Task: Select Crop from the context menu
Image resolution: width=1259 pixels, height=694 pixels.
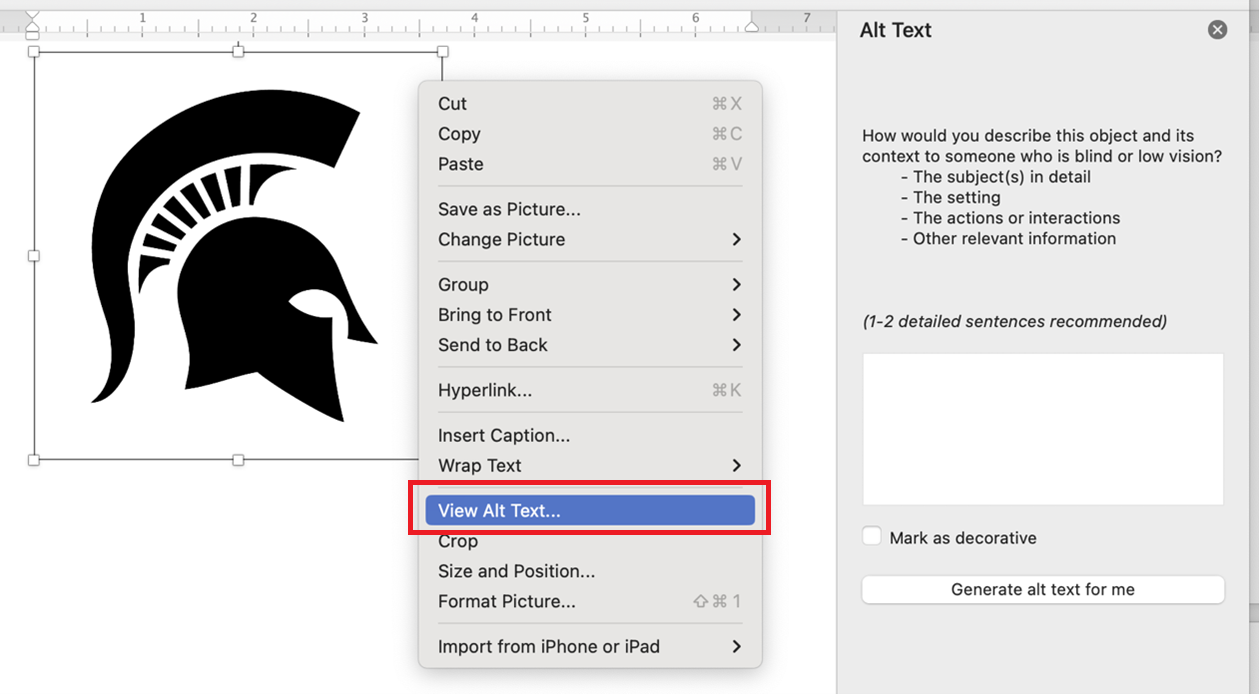Action: [x=458, y=541]
